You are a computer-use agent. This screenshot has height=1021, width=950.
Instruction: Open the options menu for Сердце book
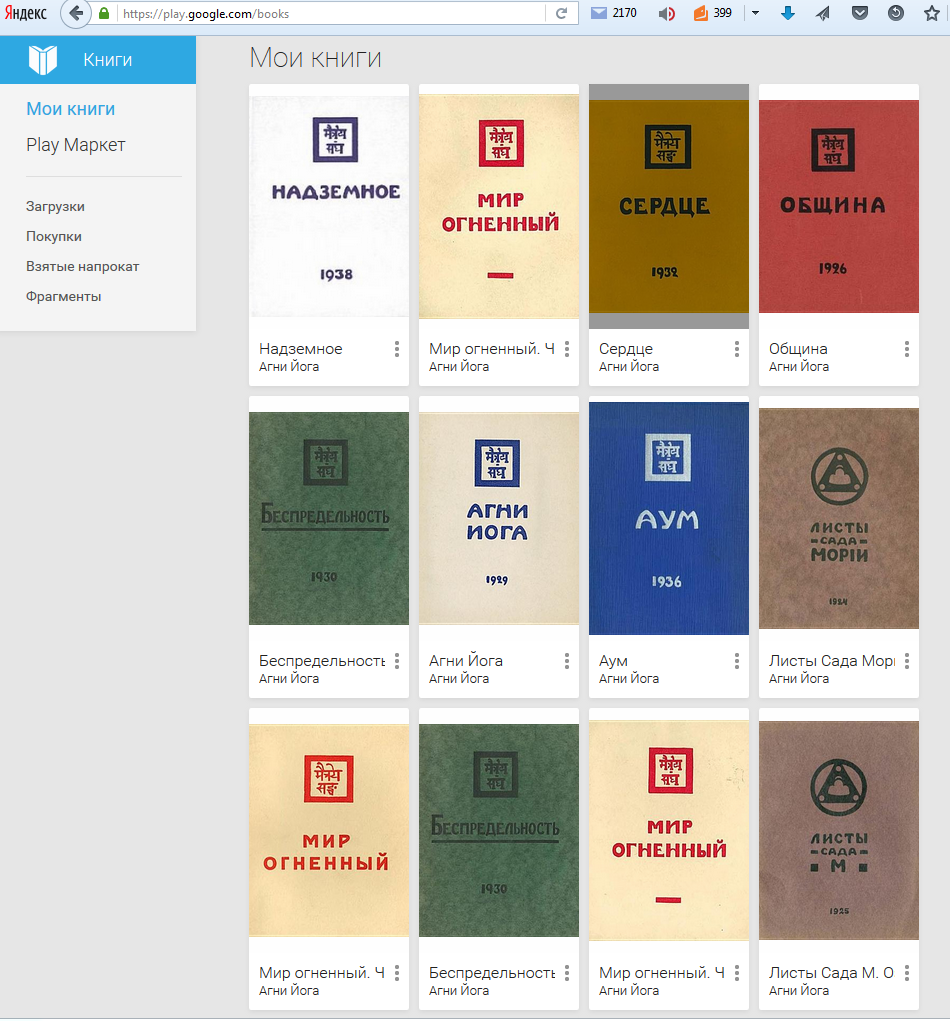[x=737, y=349]
